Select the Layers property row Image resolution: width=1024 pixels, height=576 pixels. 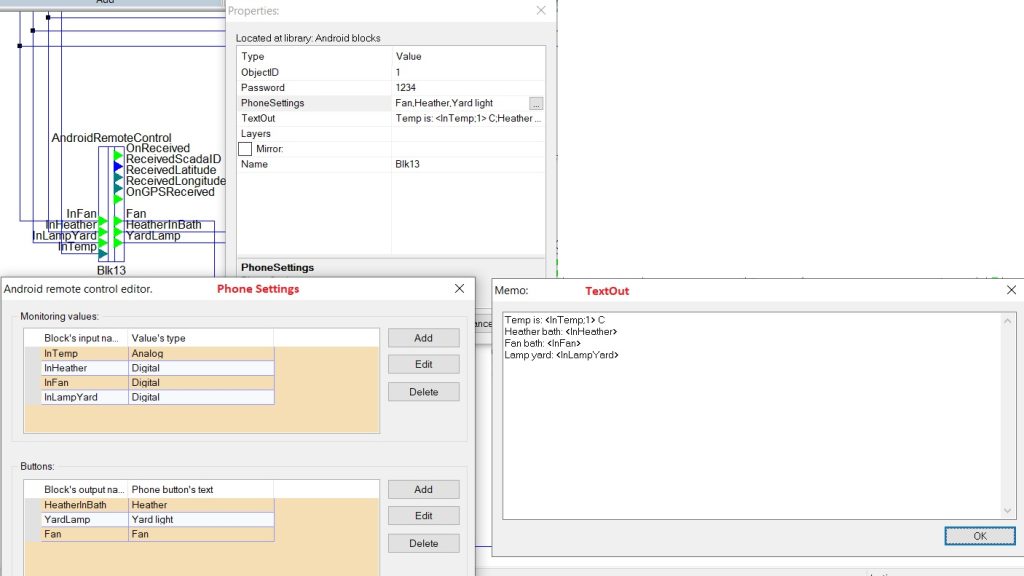coord(391,133)
